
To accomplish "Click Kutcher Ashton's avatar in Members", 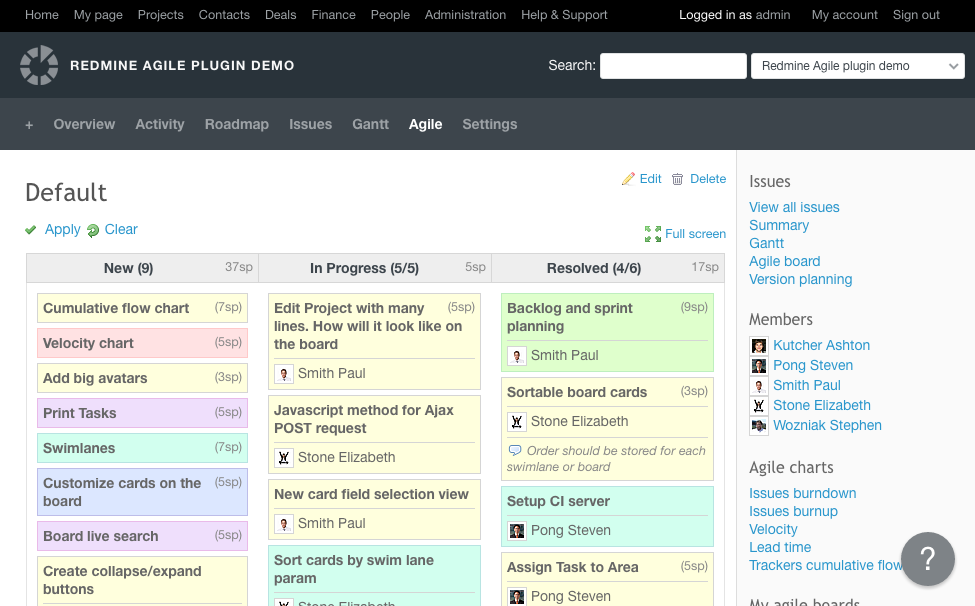I will [759, 346].
